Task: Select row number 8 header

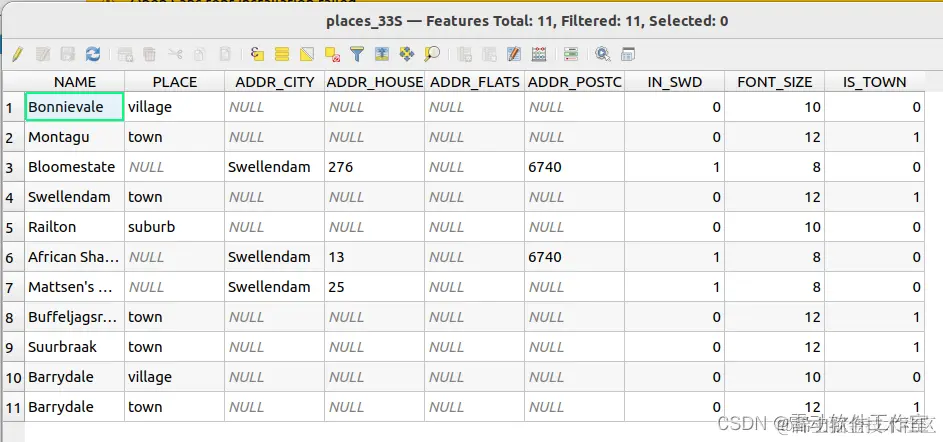Action: (x=13, y=317)
